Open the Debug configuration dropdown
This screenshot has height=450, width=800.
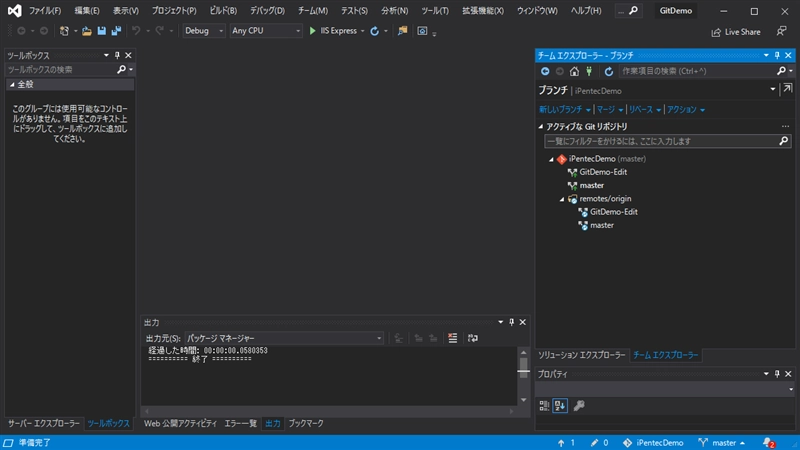pos(204,31)
